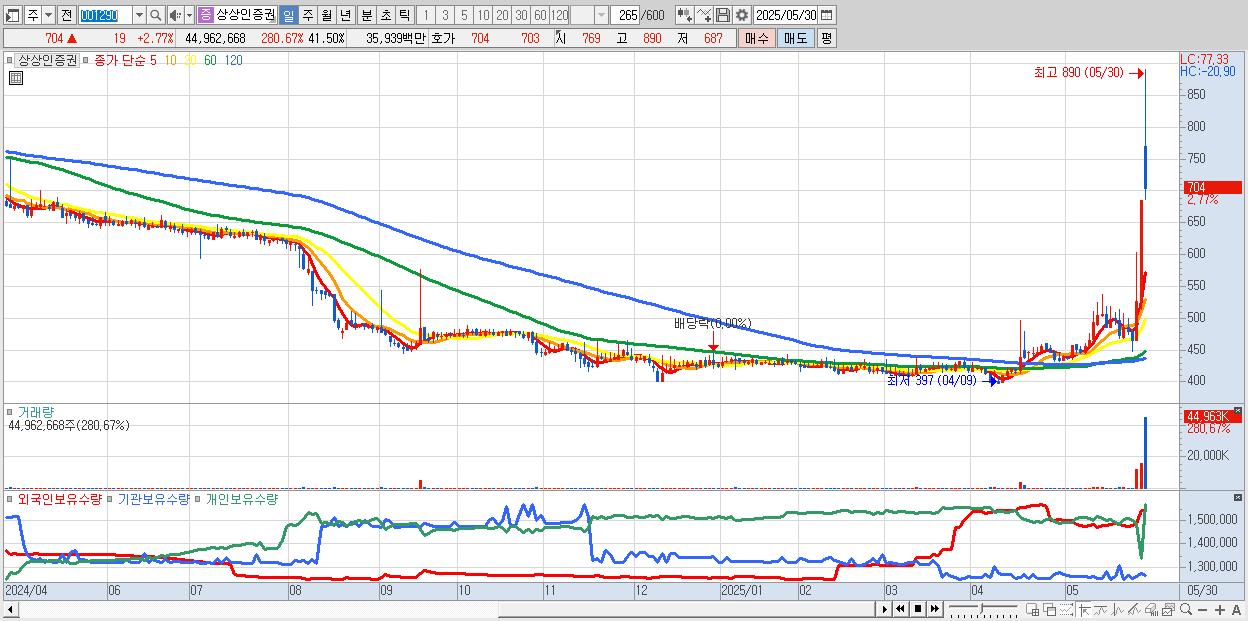Click the add comparison line chart icon
Image resolution: width=1248 pixels, height=621 pixels.
point(704,15)
